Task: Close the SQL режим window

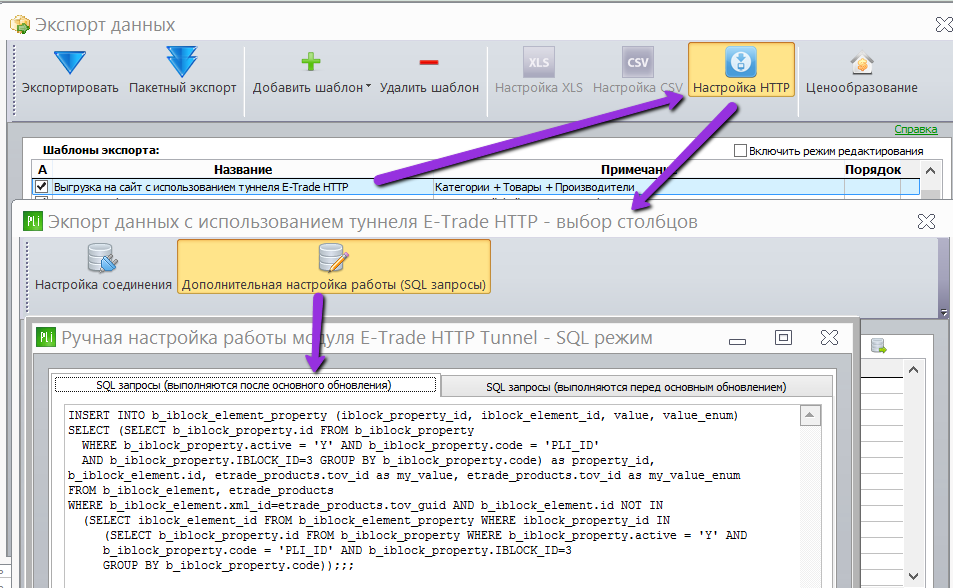Action: (x=829, y=337)
